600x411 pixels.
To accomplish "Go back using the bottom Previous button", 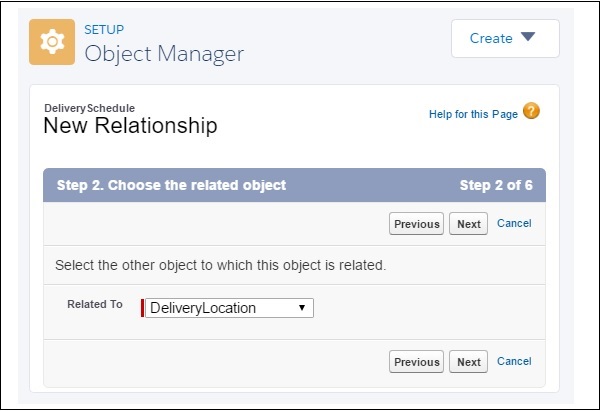I will pos(416,362).
